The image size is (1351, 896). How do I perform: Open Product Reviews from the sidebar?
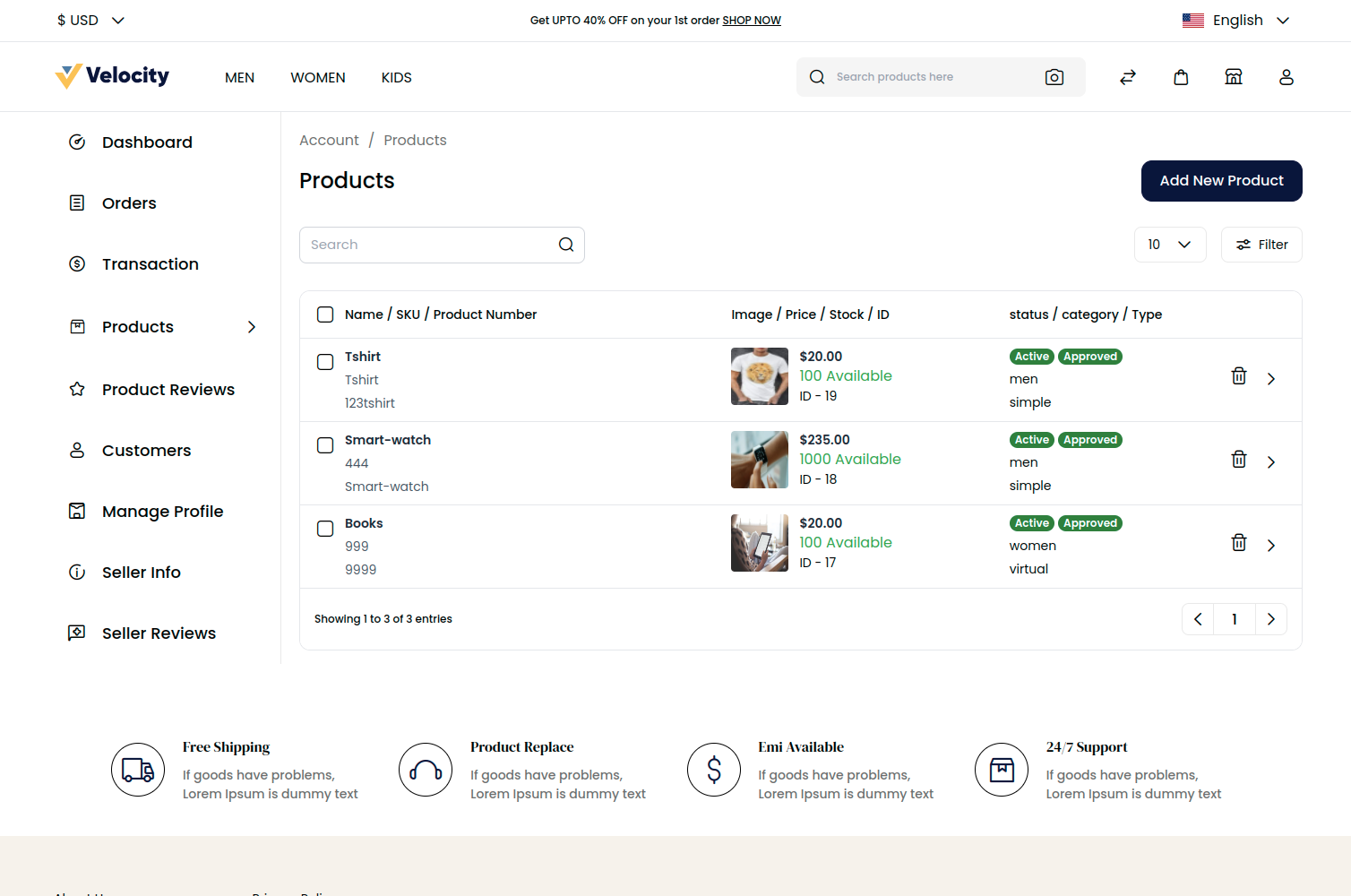(x=168, y=389)
